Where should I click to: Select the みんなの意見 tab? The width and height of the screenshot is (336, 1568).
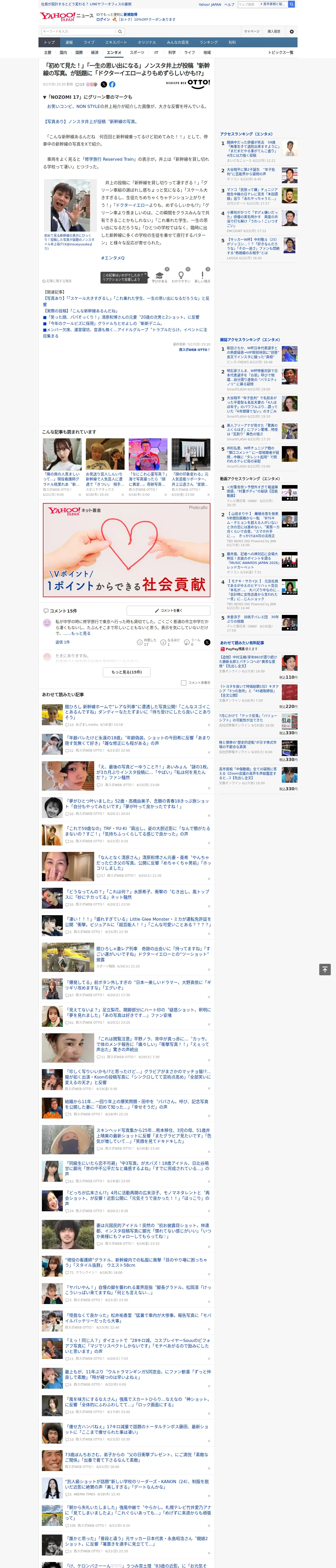point(178,43)
